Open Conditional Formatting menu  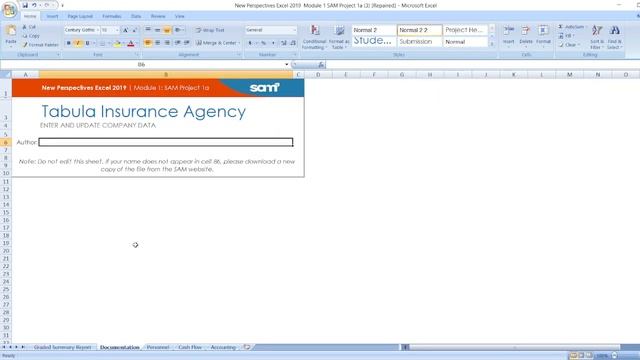point(314,37)
